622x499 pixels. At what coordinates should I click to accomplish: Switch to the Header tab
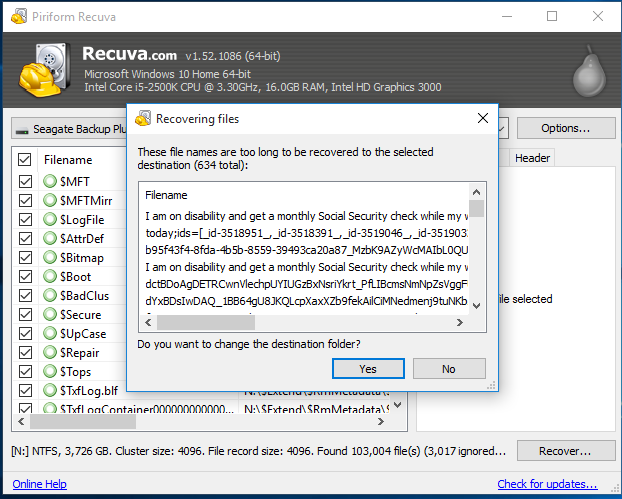(532, 158)
